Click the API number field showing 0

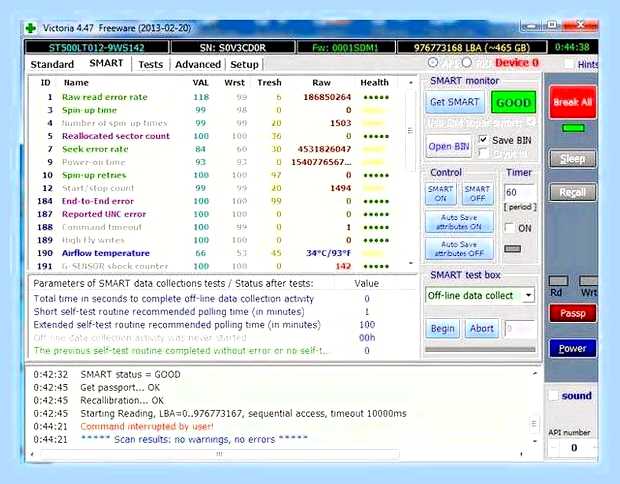coord(574,448)
